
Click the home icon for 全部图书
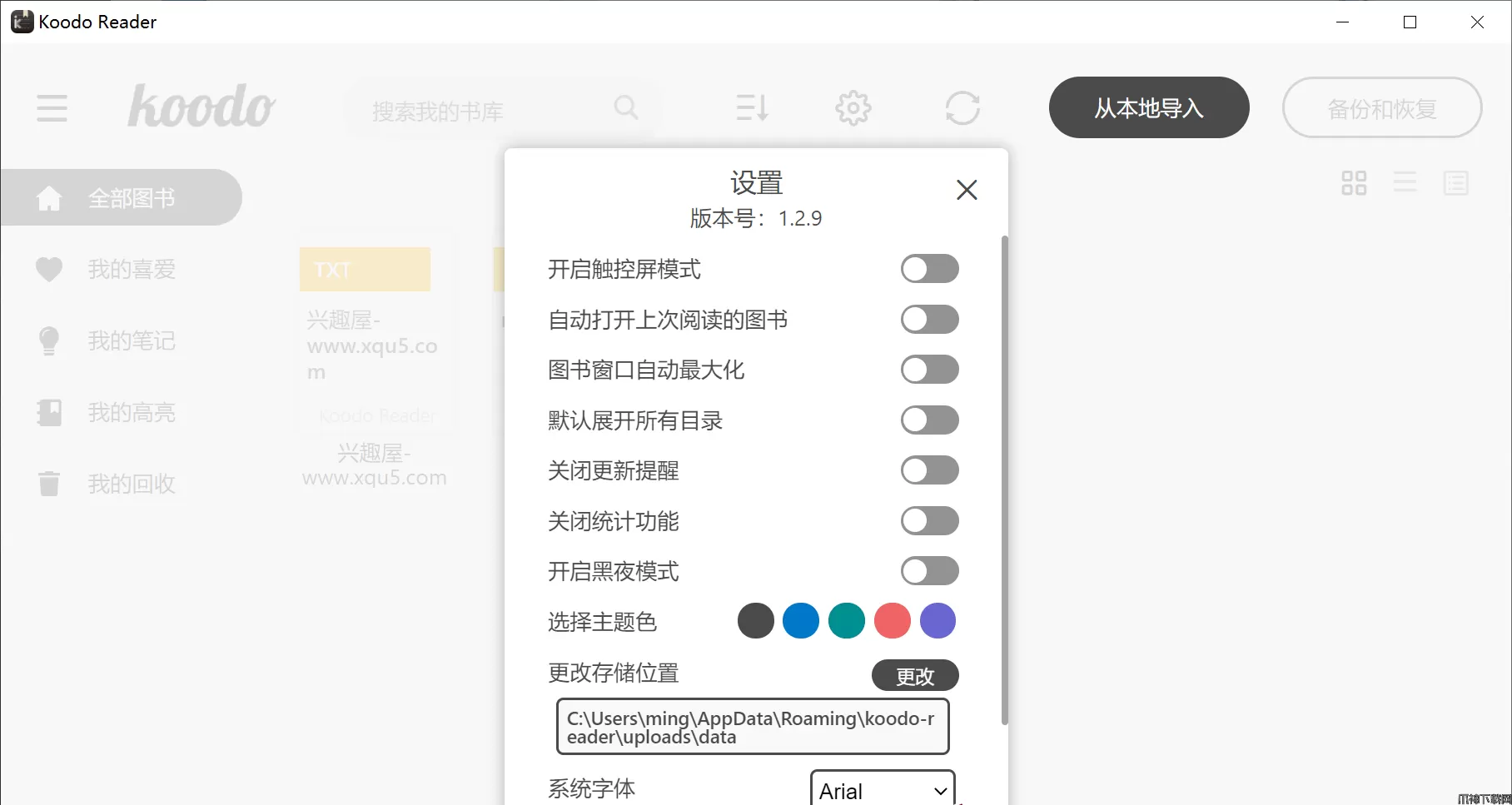[49, 198]
